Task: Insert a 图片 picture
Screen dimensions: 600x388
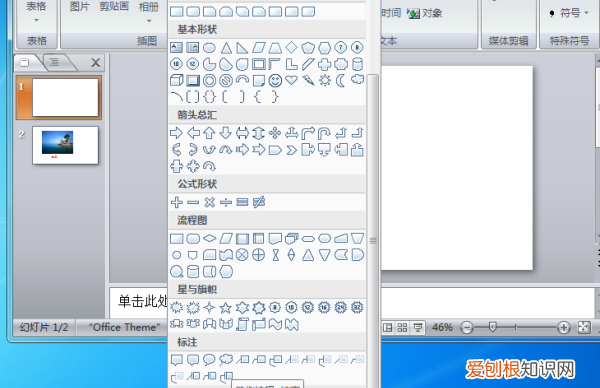Action: pos(80,7)
